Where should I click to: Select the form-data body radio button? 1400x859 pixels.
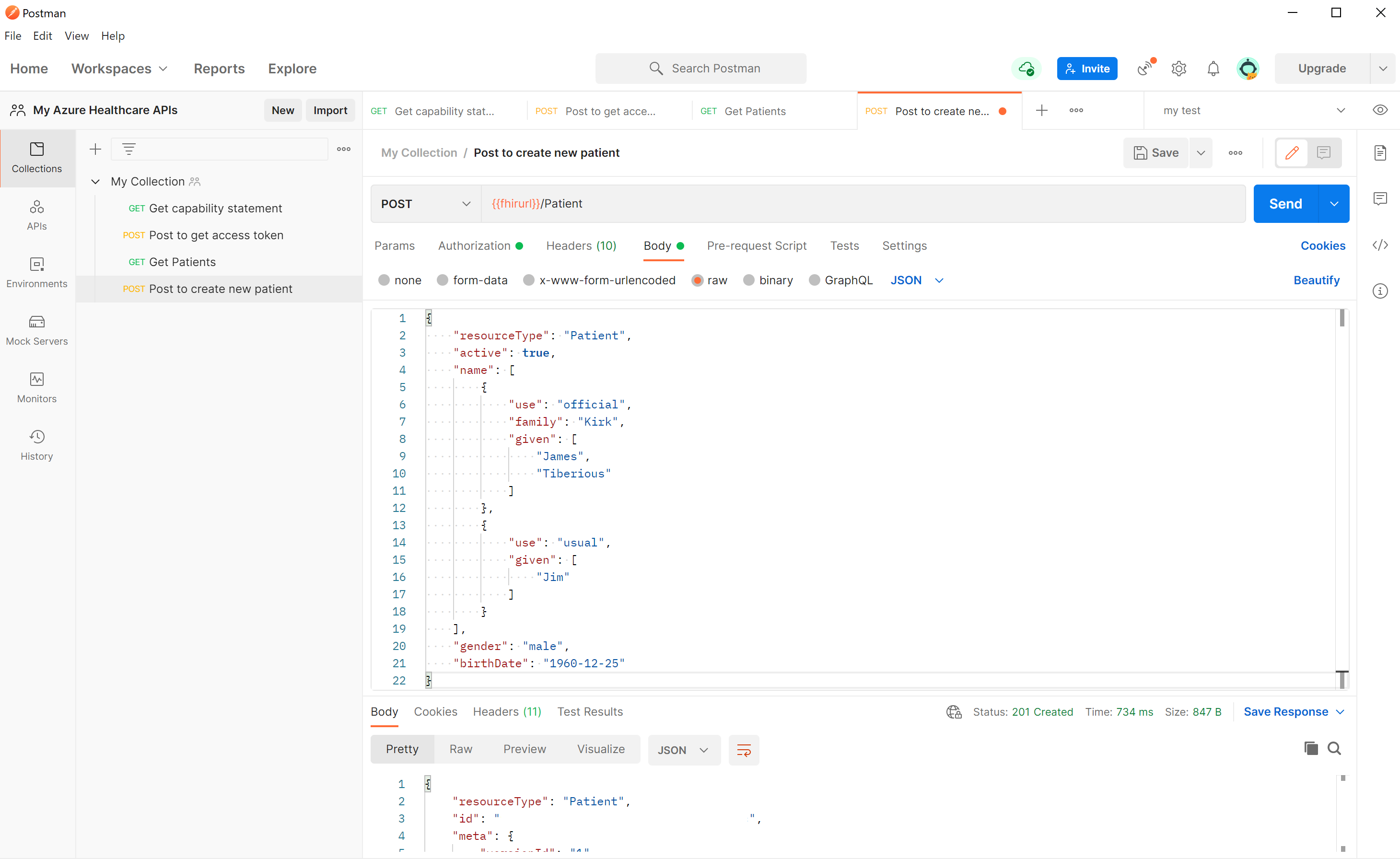click(x=443, y=280)
